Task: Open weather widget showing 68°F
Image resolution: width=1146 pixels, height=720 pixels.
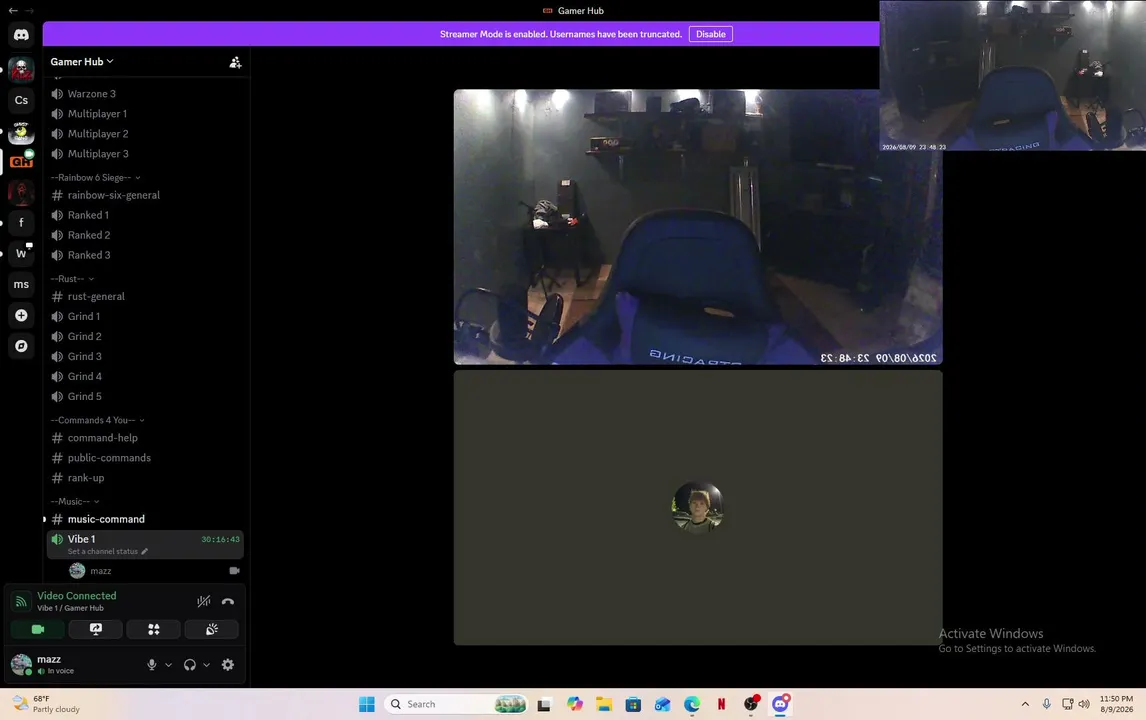Action: point(45,704)
